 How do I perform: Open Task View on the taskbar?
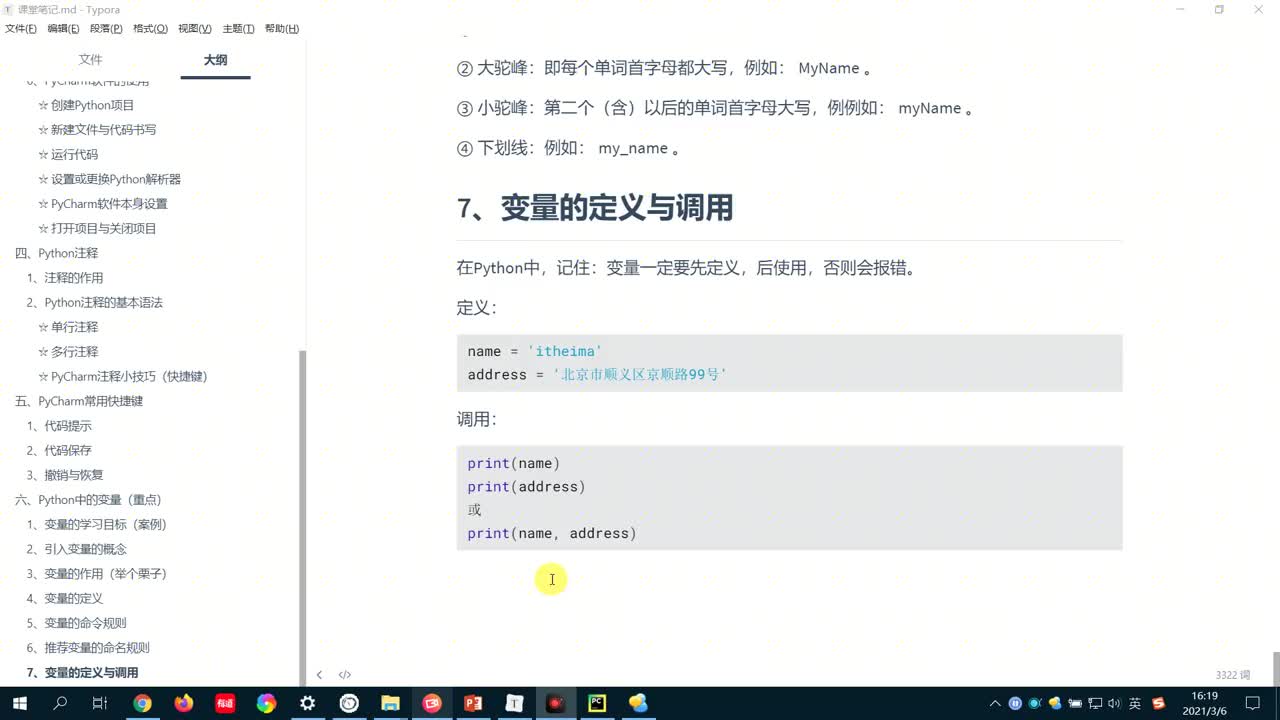(x=100, y=703)
